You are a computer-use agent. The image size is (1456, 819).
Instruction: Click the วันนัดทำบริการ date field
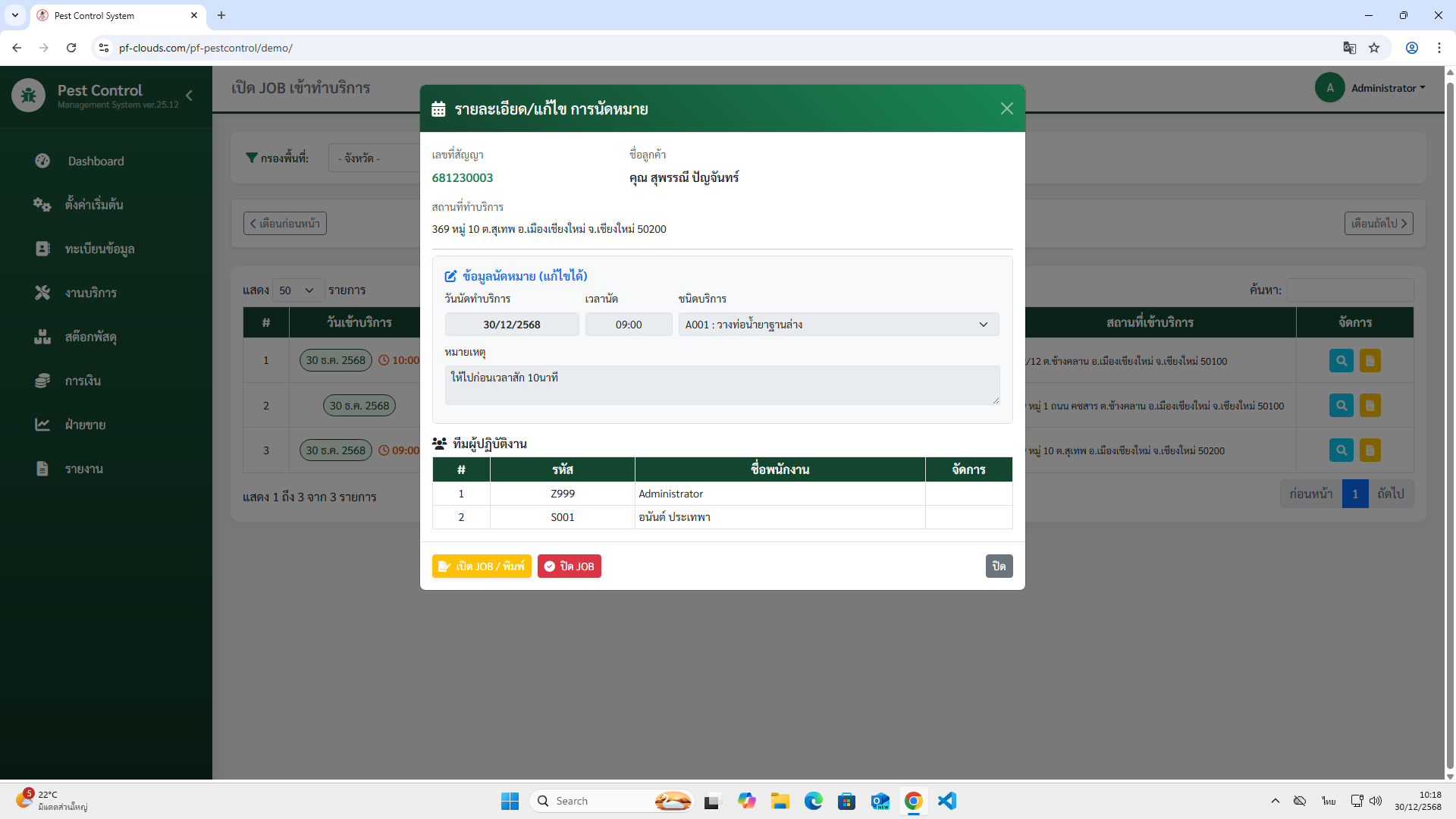(x=512, y=325)
